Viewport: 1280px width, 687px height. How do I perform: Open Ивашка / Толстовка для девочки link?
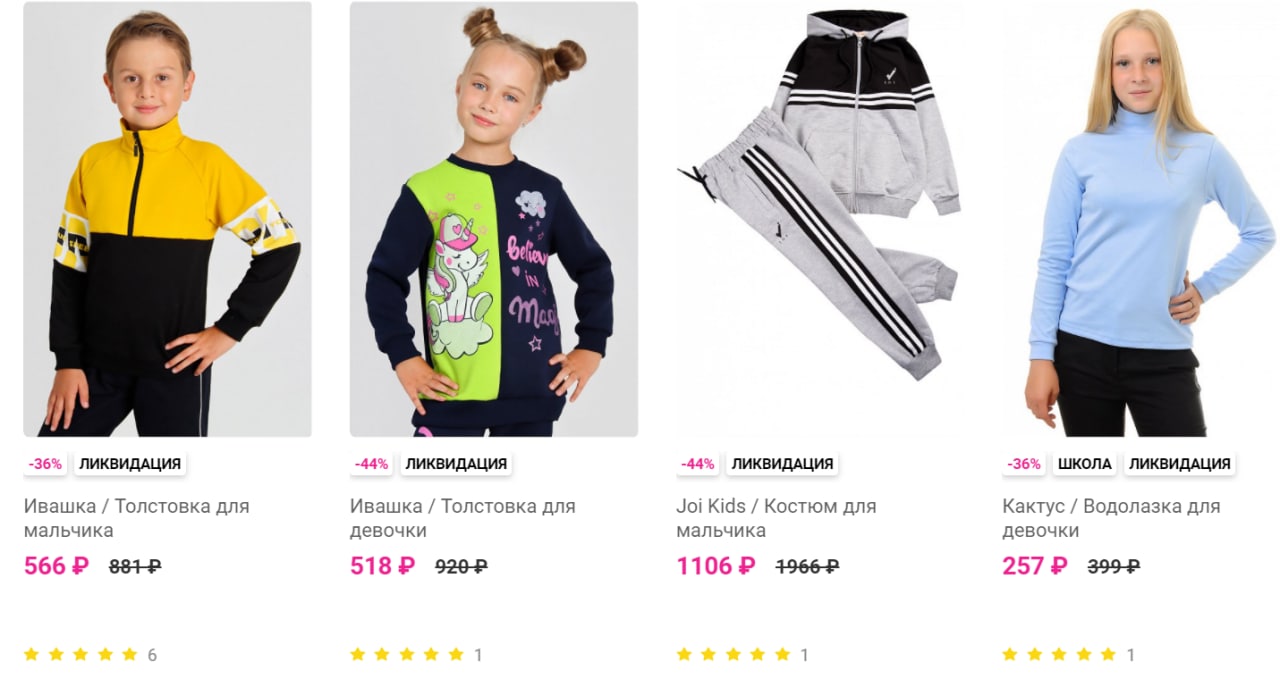[x=462, y=518]
